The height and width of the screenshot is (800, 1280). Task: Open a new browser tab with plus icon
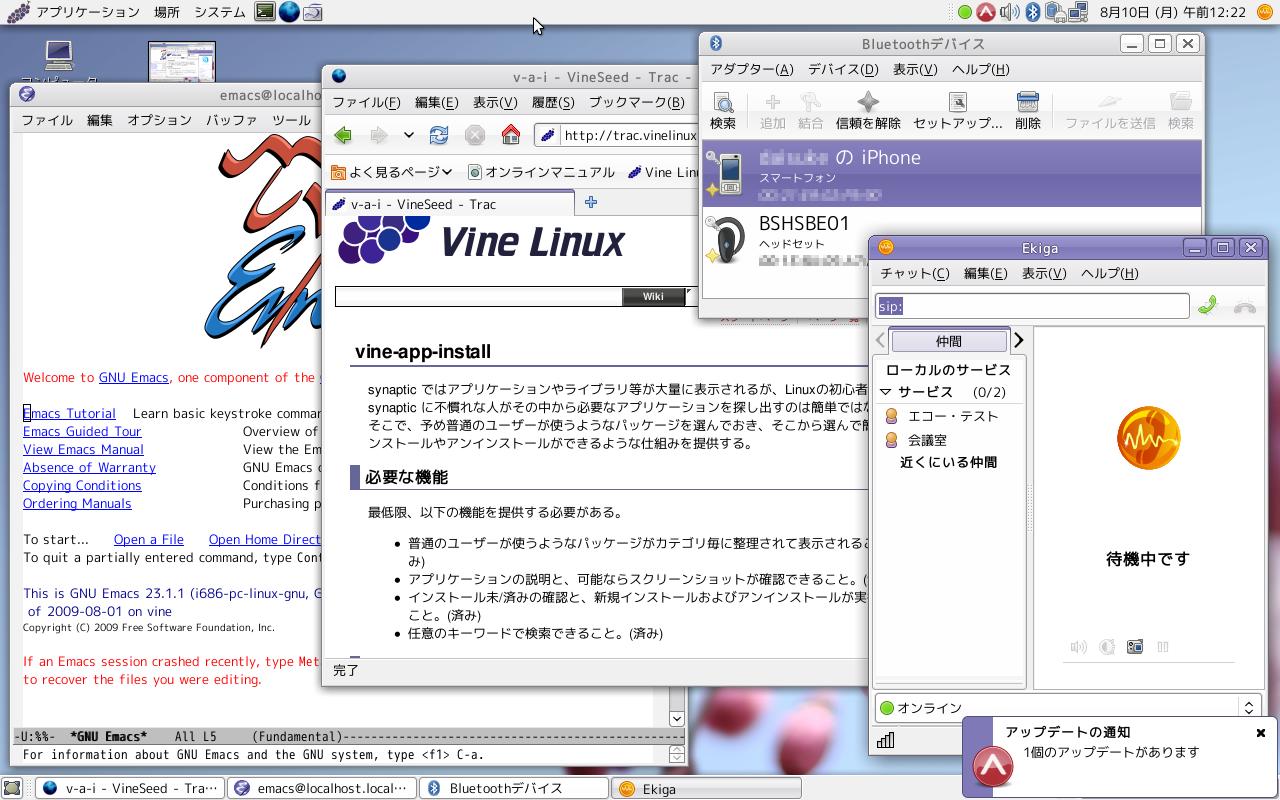(x=591, y=202)
